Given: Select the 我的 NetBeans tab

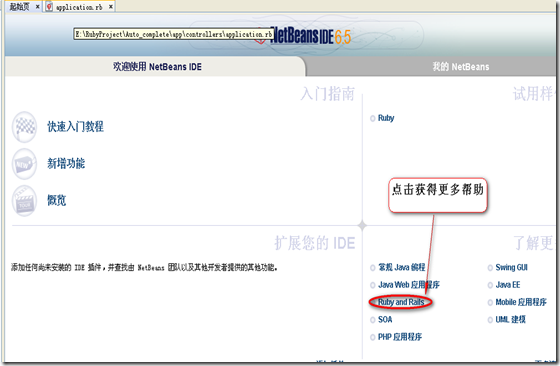Looking at the screenshot, I should (461, 66).
